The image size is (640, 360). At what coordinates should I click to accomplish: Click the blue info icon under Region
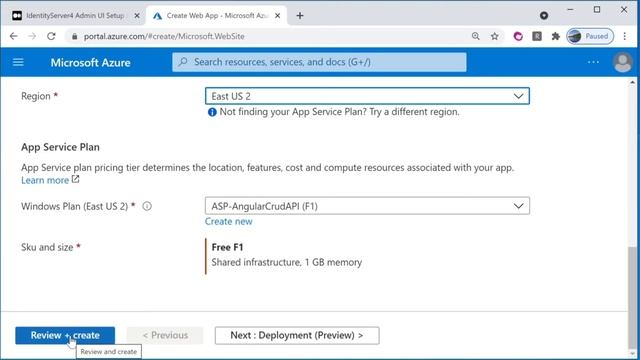[212, 112]
